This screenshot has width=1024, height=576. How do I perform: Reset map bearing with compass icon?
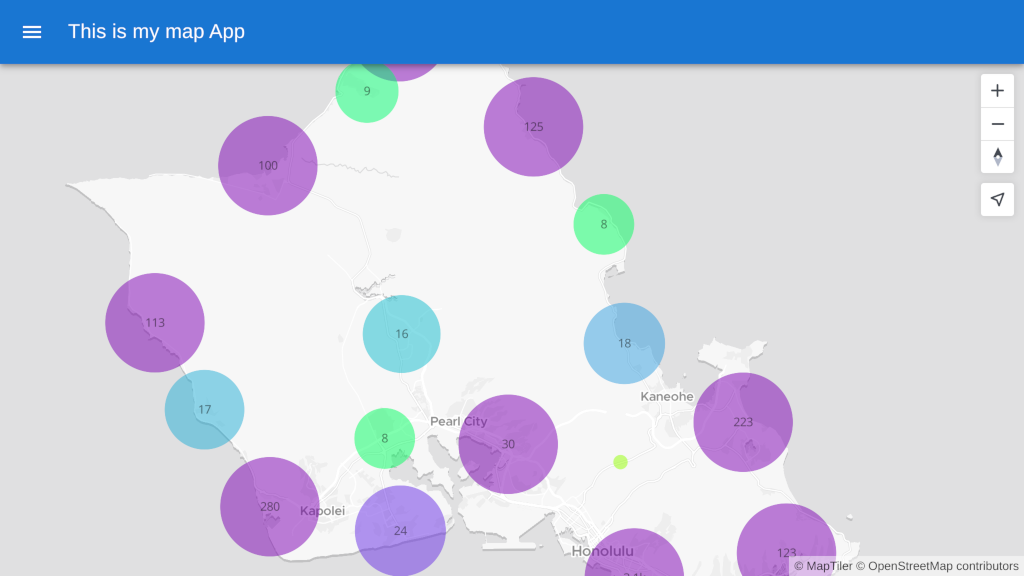tap(997, 157)
